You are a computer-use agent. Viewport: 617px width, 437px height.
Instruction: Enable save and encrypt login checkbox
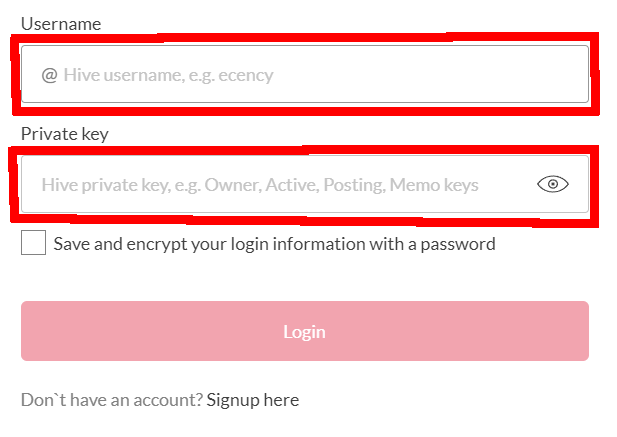pyautogui.click(x=33, y=242)
